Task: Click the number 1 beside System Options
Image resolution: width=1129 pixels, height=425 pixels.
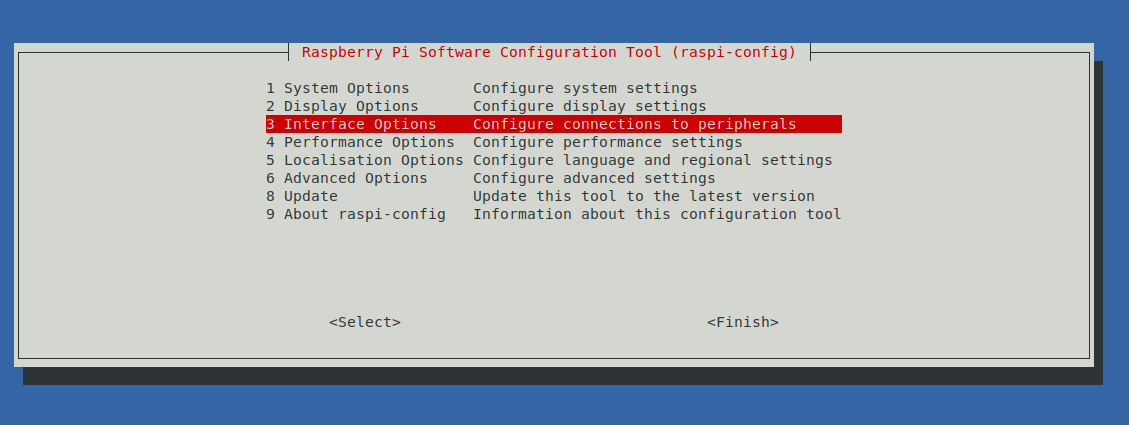Action: point(270,88)
